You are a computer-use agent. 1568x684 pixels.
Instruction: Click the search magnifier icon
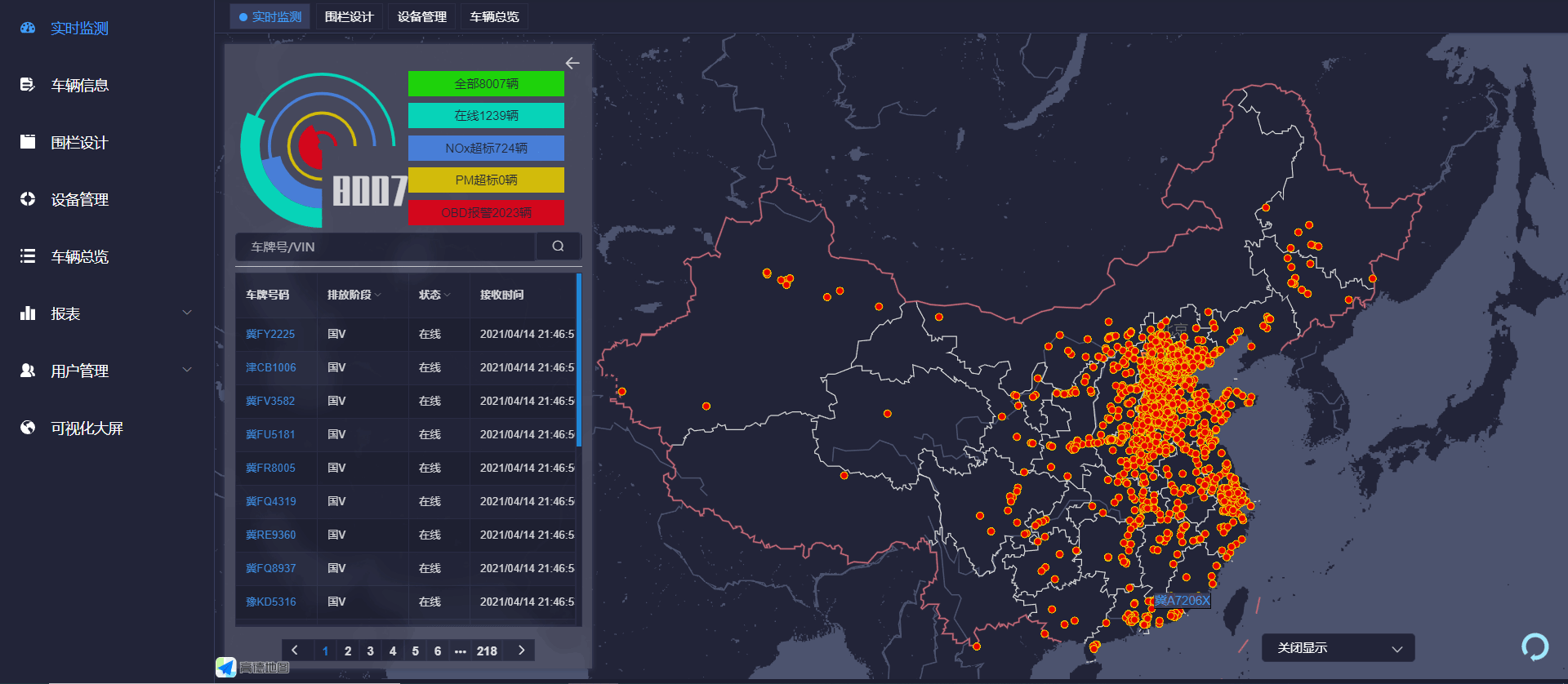pos(558,247)
